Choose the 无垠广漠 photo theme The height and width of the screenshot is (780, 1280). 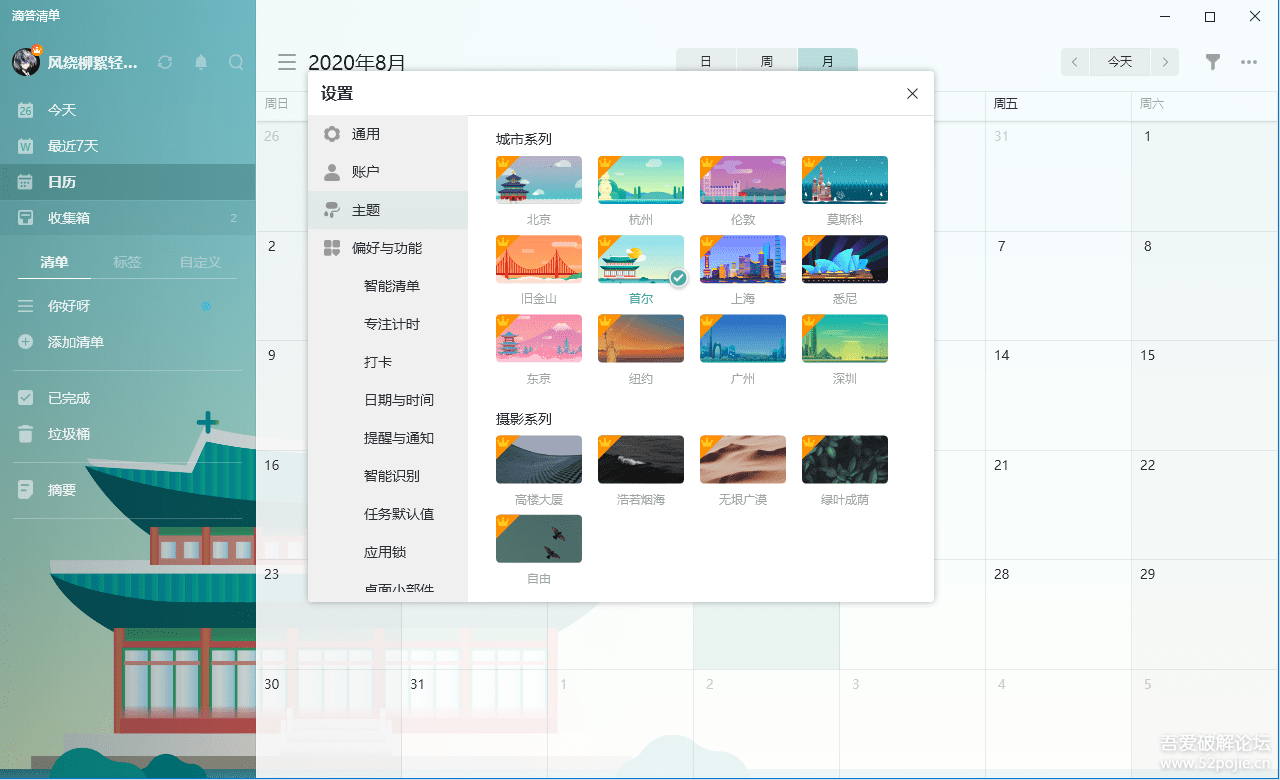(743, 459)
